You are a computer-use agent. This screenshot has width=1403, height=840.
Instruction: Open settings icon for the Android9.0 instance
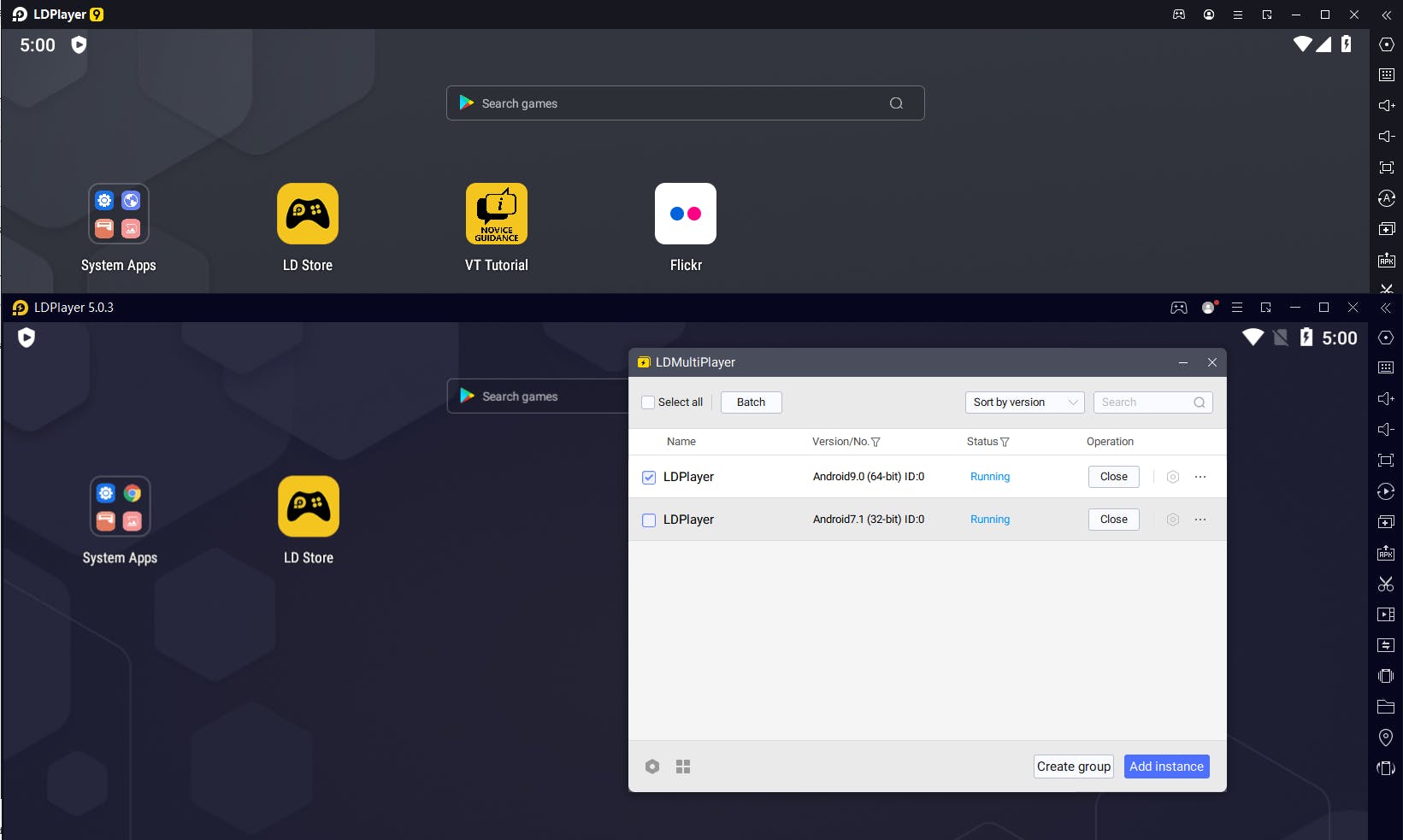click(1173, 477)
